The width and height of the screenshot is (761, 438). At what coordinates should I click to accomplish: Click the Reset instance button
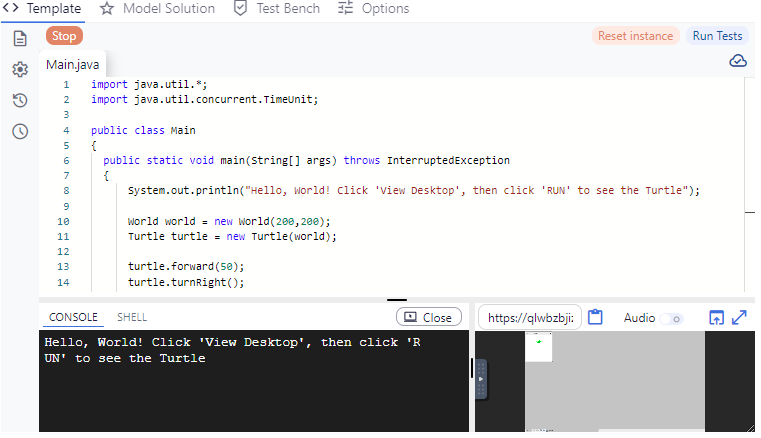(635, 36)
